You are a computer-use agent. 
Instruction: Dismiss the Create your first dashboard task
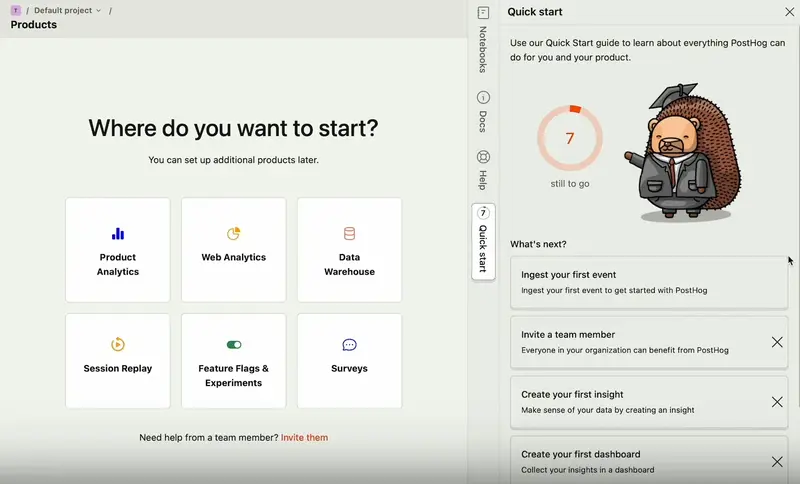(777, 462)
